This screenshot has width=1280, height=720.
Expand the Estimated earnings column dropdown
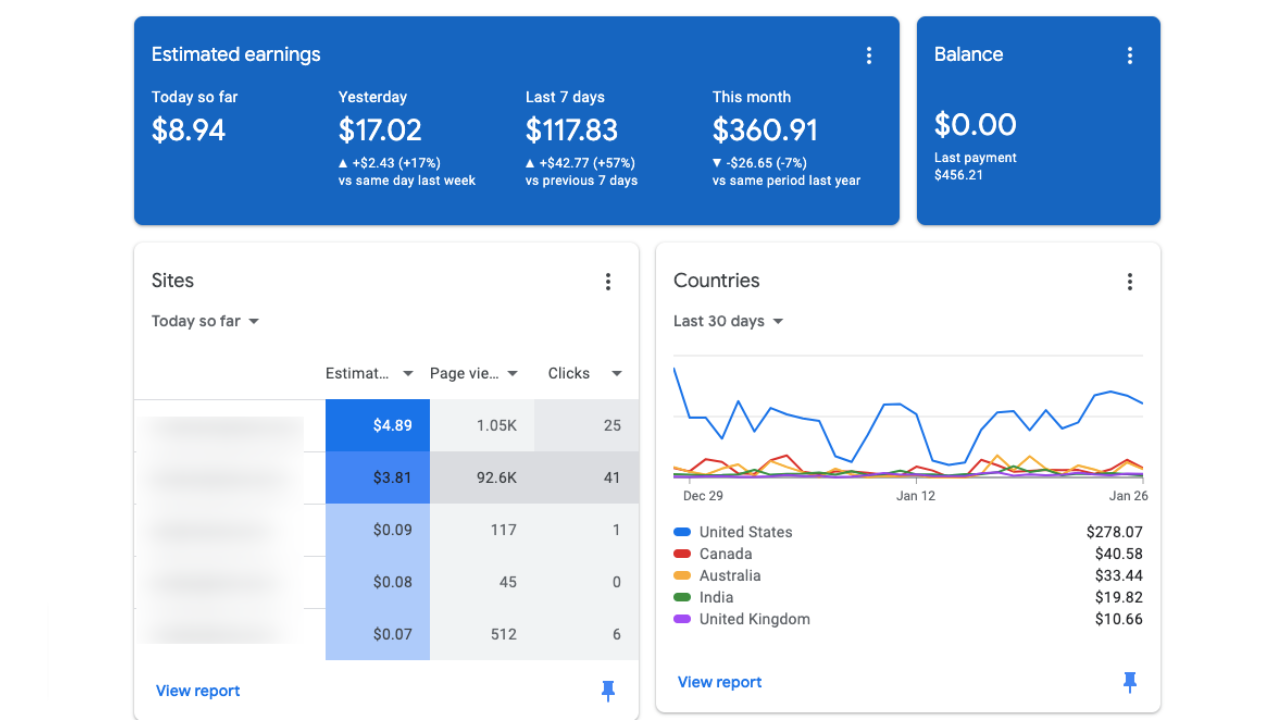tap(407, 373)
